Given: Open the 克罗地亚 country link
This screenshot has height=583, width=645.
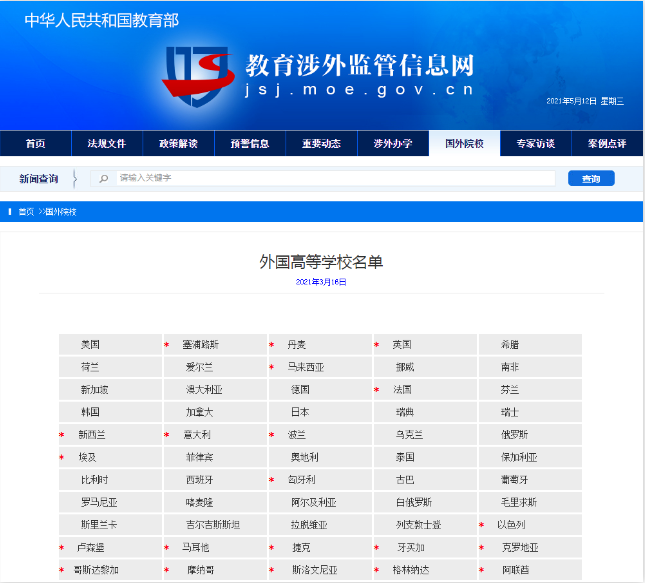Looking at the screenshot, I should pos(520,548).
